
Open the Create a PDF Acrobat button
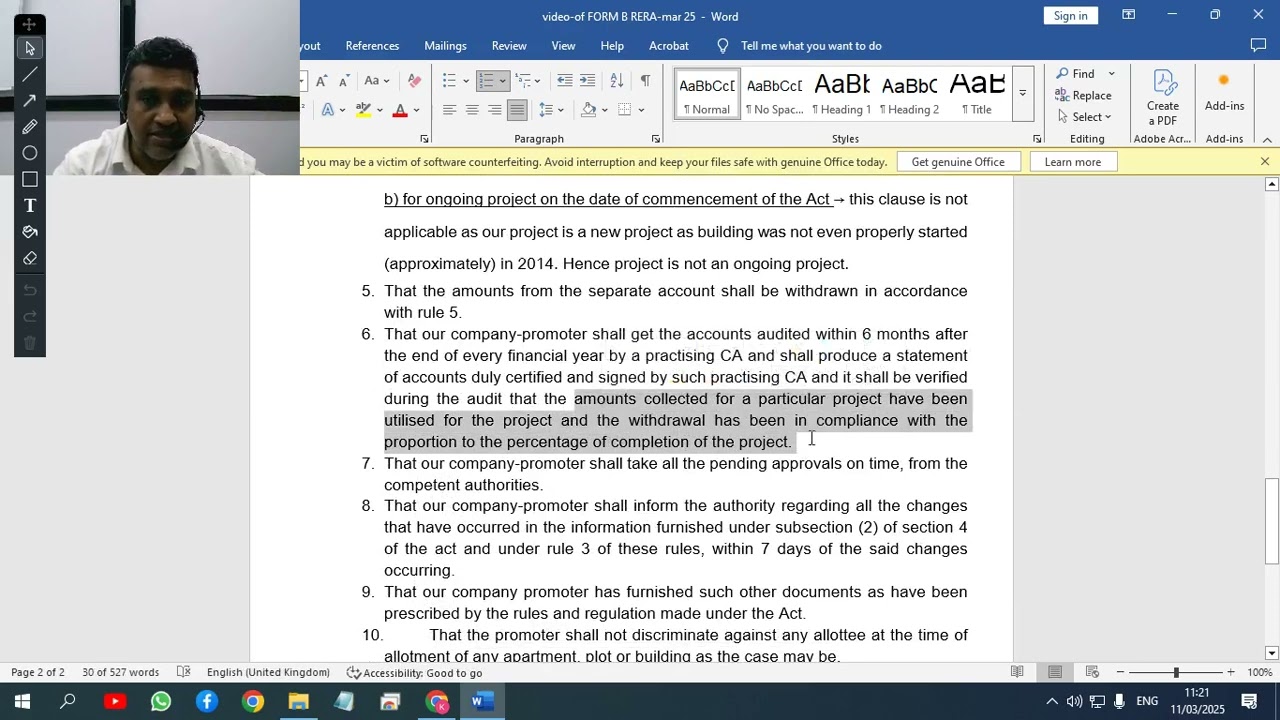click(x=1163, y=98)
